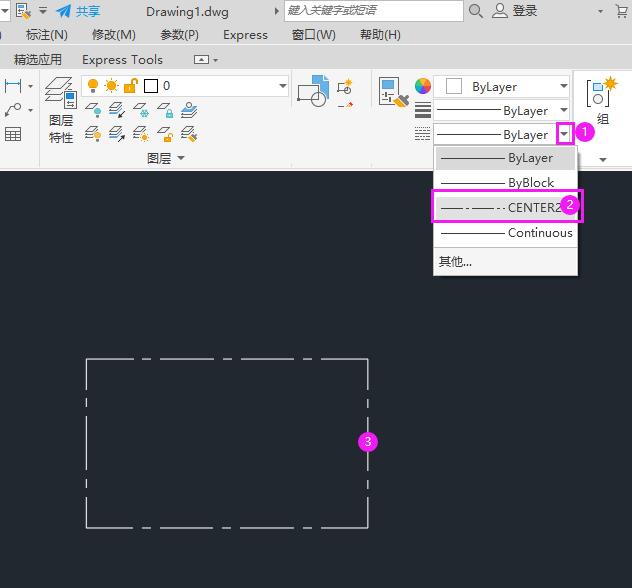Screen dimensions: 632x588
Task: Click the linetype icon with dashed lines
Action: pyautogui.click(x=422, y=134)
